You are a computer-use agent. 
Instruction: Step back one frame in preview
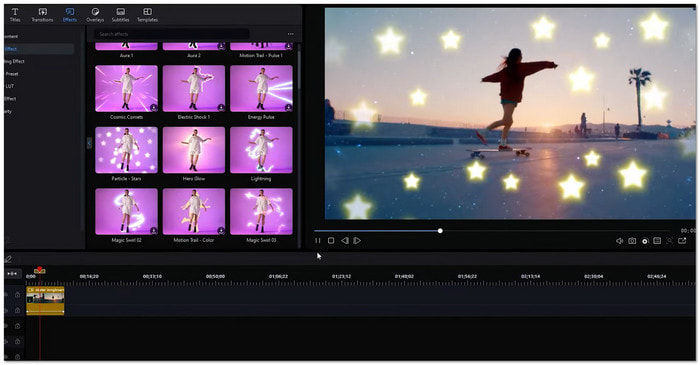[x=345, y=241]
